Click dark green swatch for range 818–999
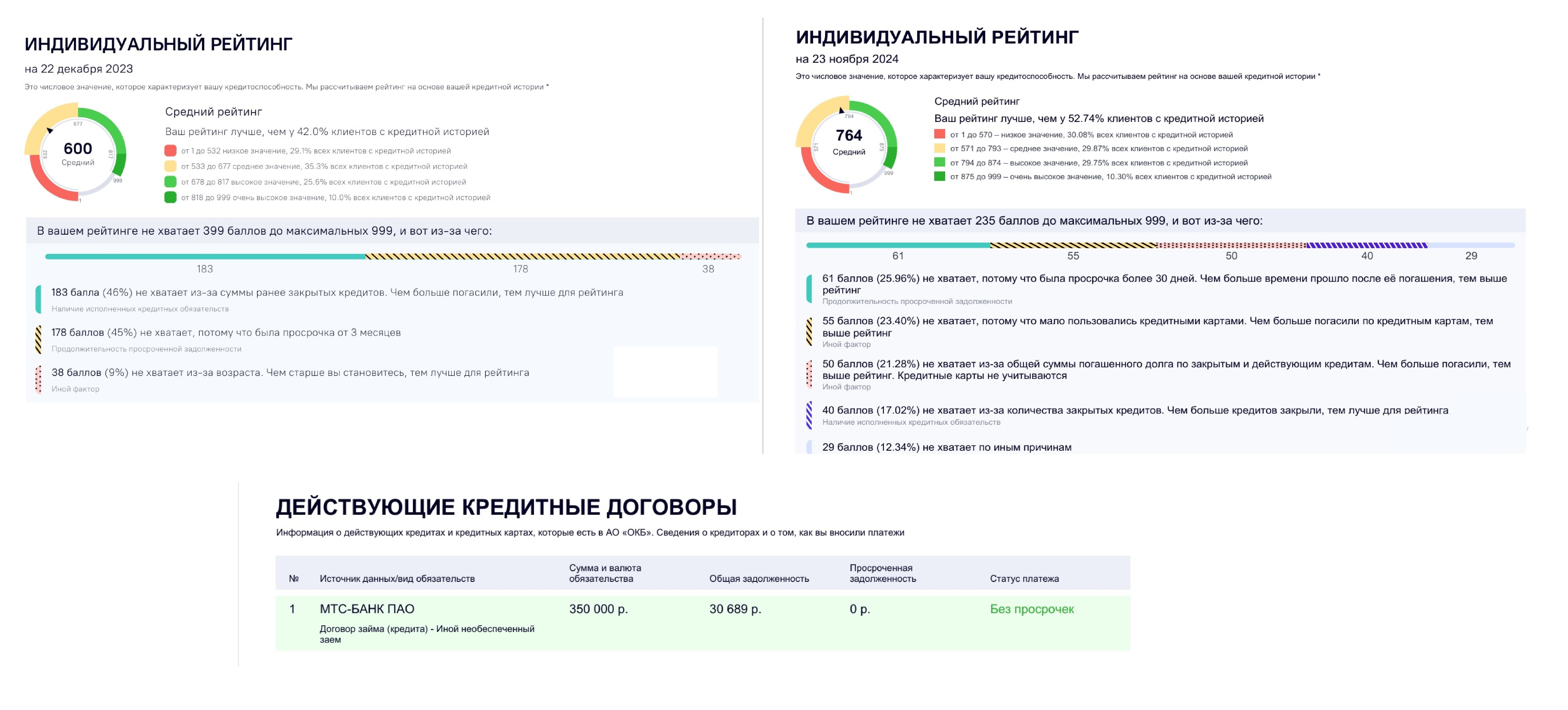This screenshot has width=1568, height=710. click(x=170, y=197)
